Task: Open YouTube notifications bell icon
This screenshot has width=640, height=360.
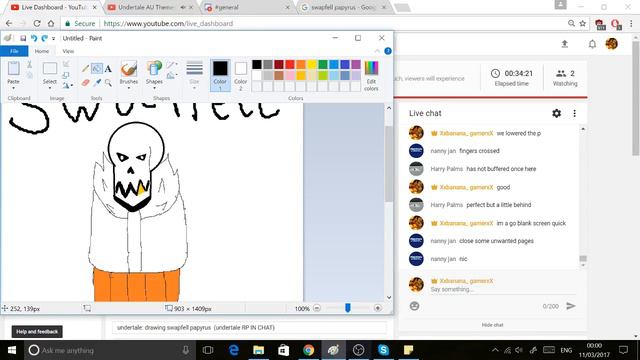Action: (592, 44)
